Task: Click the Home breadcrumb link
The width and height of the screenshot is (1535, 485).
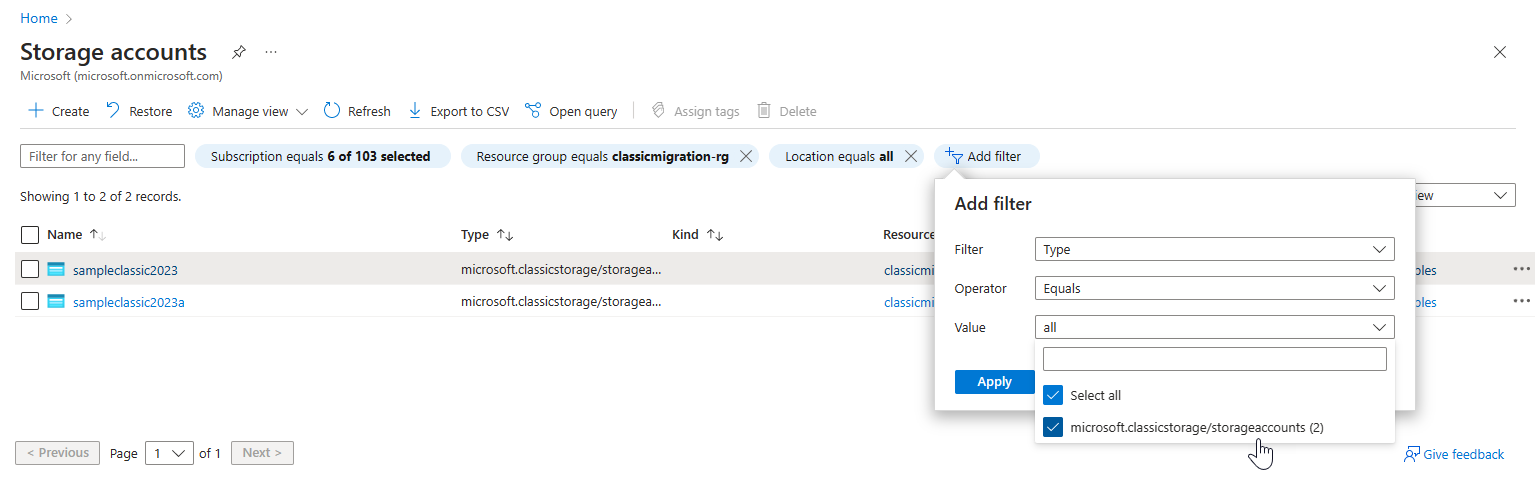Action: [39, 18]
